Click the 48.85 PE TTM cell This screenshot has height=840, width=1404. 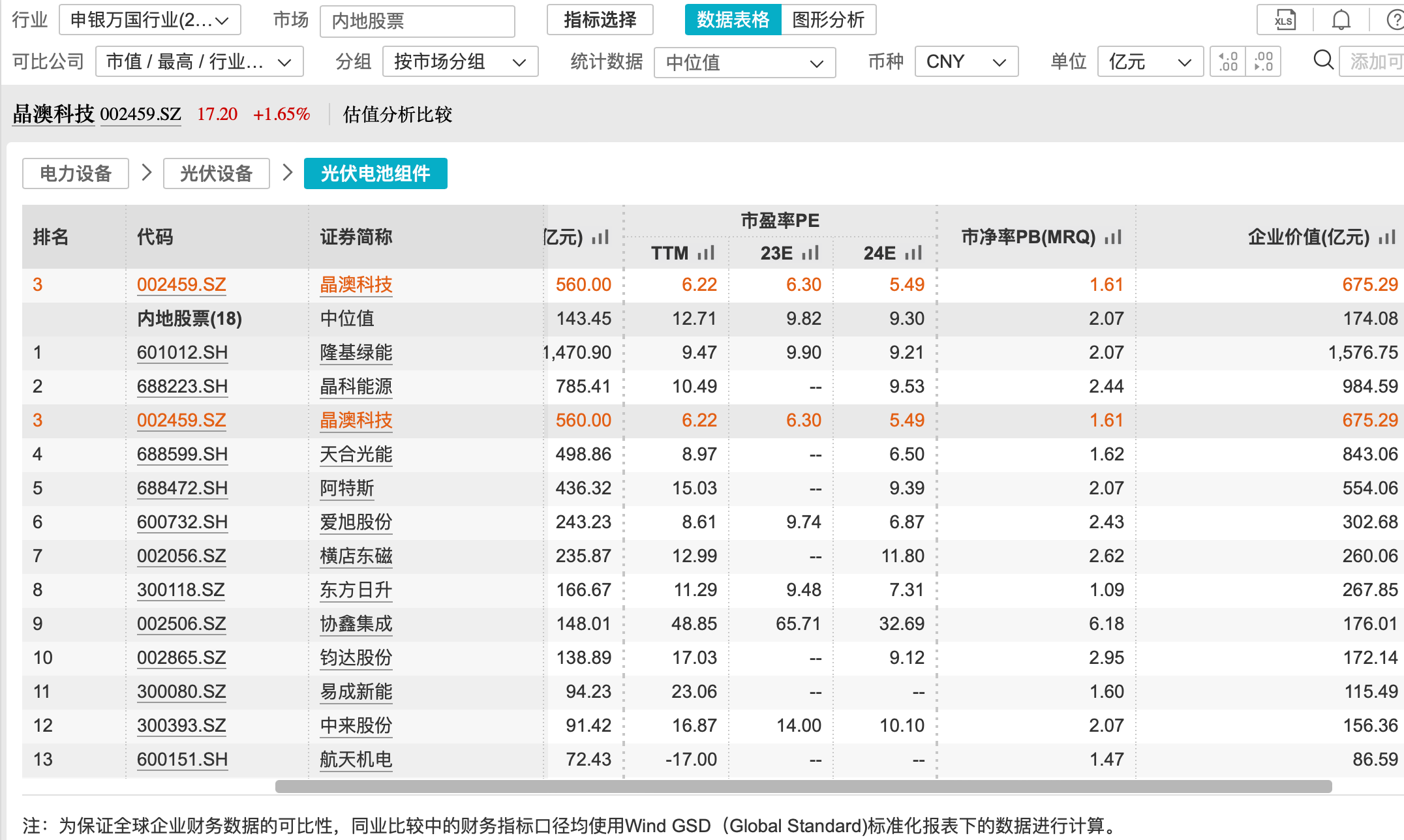(x=694, y=624)
